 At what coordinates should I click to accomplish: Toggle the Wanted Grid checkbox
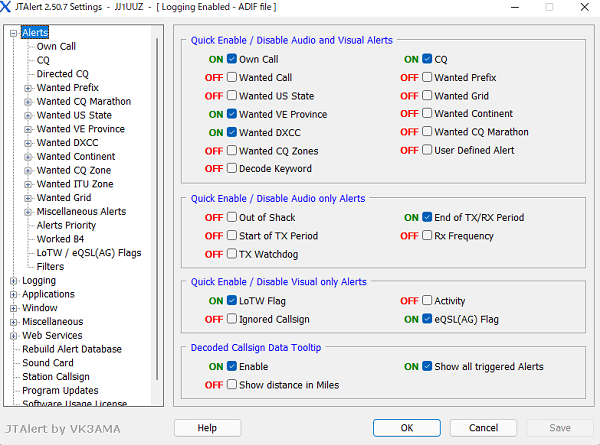pyautogui.click(x=427, y=96)
